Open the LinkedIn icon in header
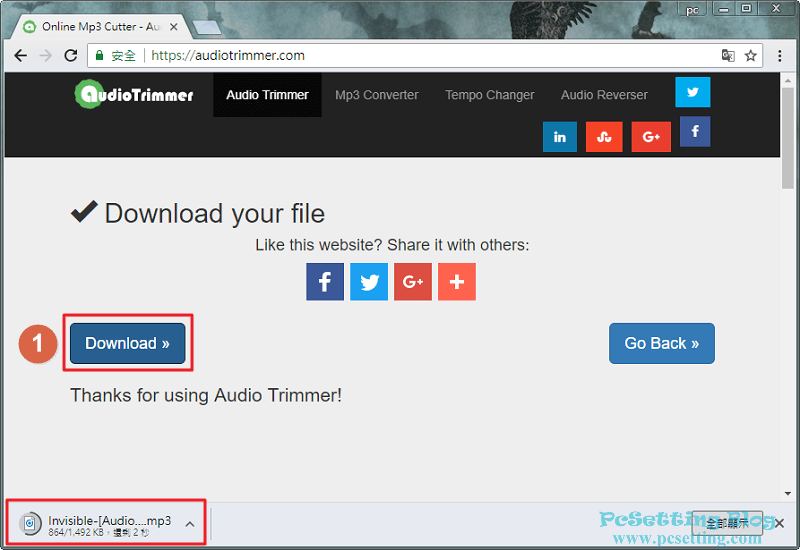Image resolution: width=800 pixels, height=550 pixels. coord(560,137)
